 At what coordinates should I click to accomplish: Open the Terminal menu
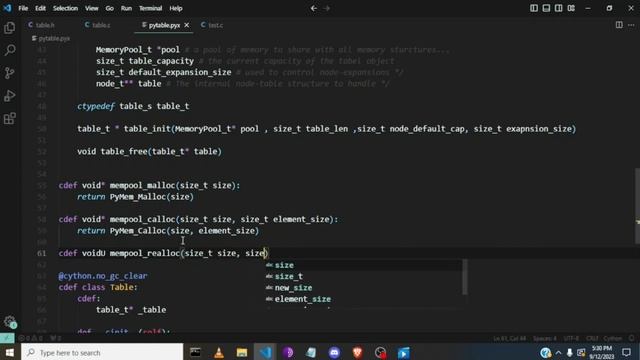(x=150, y=8)
